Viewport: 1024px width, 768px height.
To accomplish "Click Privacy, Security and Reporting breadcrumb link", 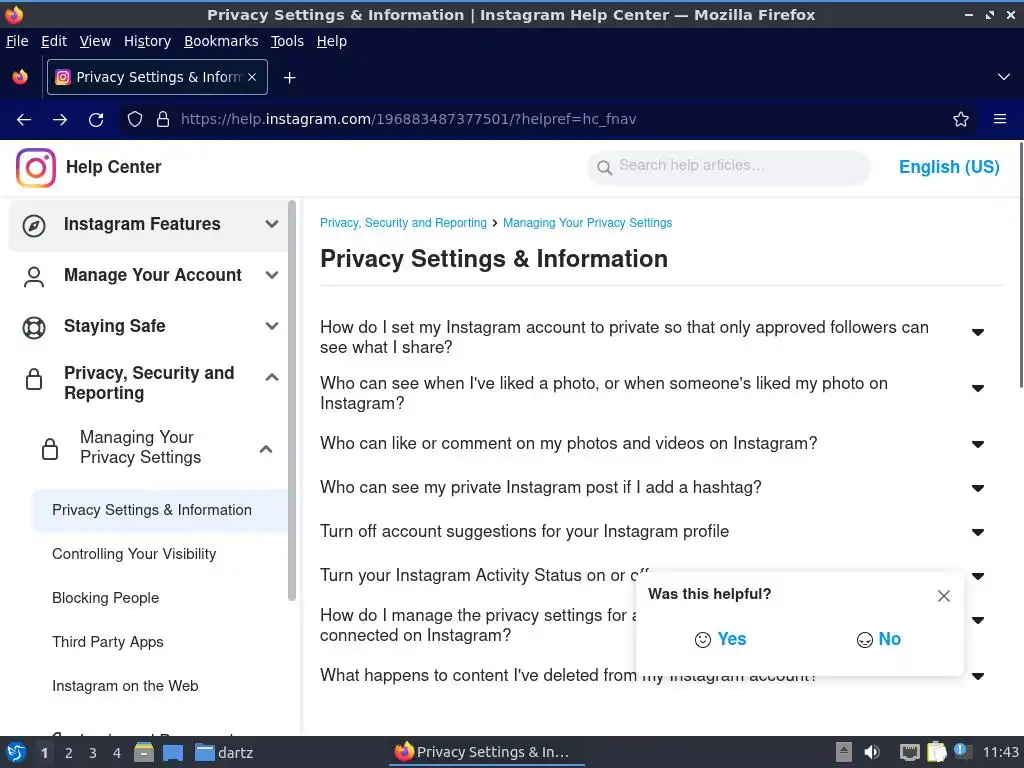I will (x=403, y=223).
